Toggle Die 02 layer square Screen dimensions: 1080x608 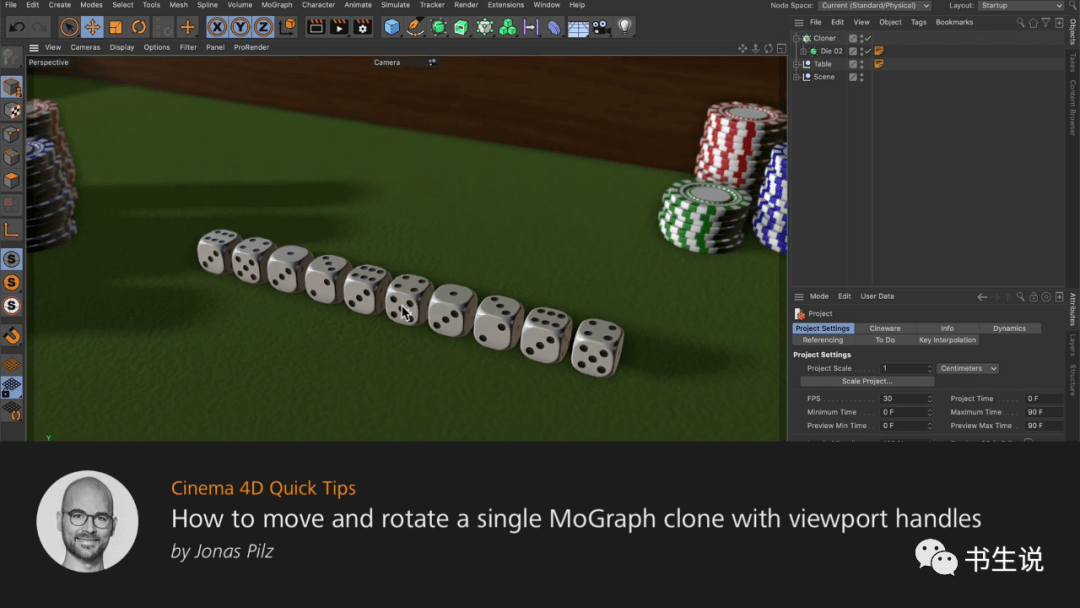coord(853,51)
